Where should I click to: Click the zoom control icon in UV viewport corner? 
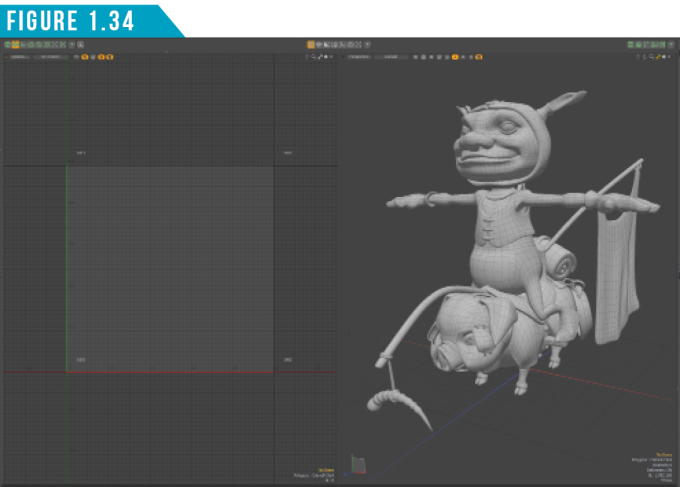pyautogui.click(x=314, y=57)
